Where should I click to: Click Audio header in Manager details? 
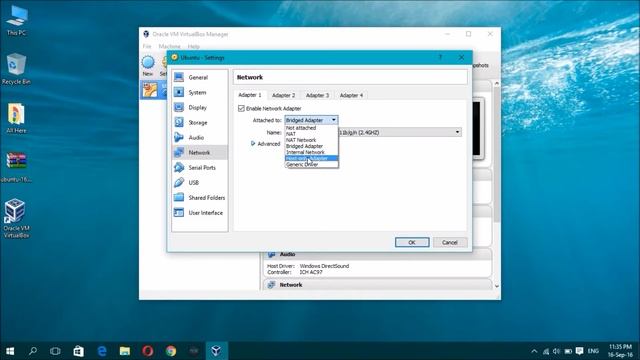pyautogui.click(x=287, y=254)
